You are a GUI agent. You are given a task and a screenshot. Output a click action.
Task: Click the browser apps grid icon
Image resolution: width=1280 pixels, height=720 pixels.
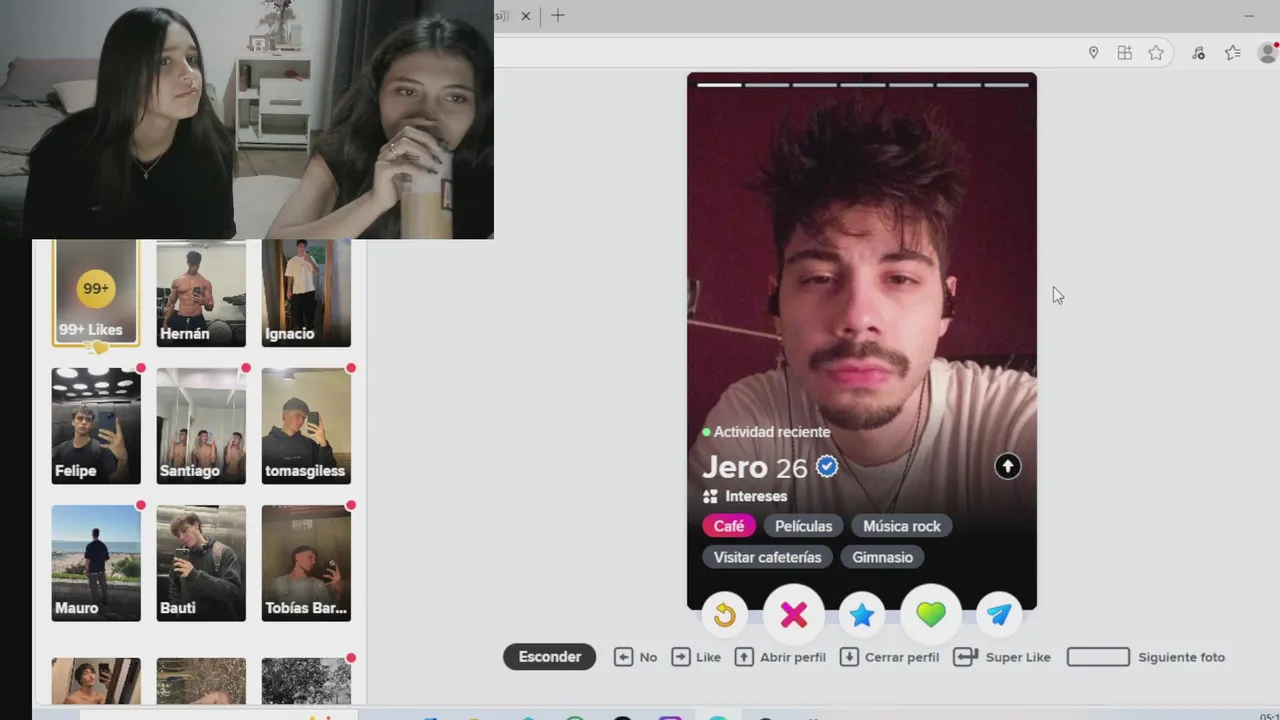point(1125,53)
